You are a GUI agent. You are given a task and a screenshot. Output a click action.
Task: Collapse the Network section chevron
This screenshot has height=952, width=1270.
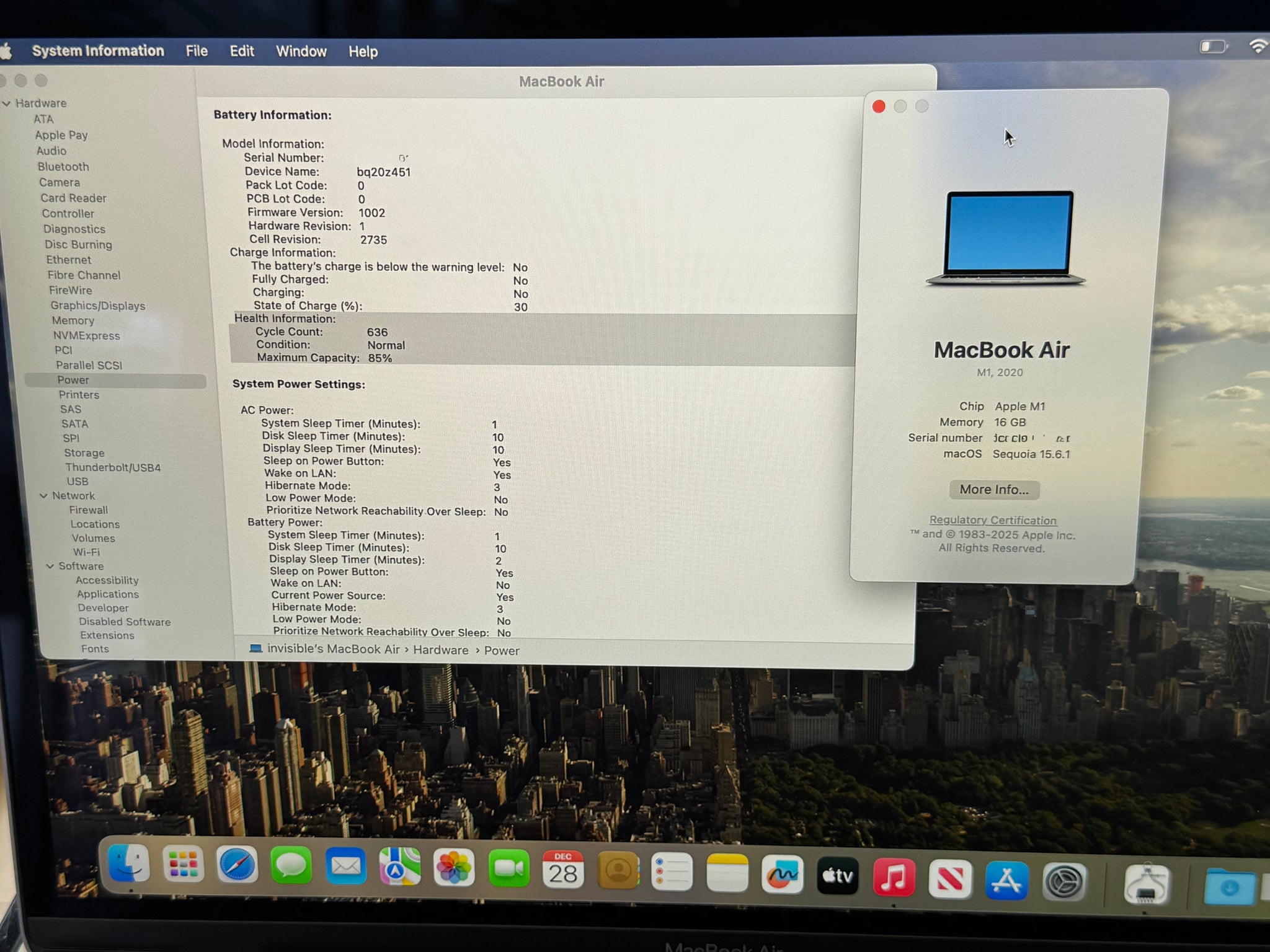(x=43, y=496)
